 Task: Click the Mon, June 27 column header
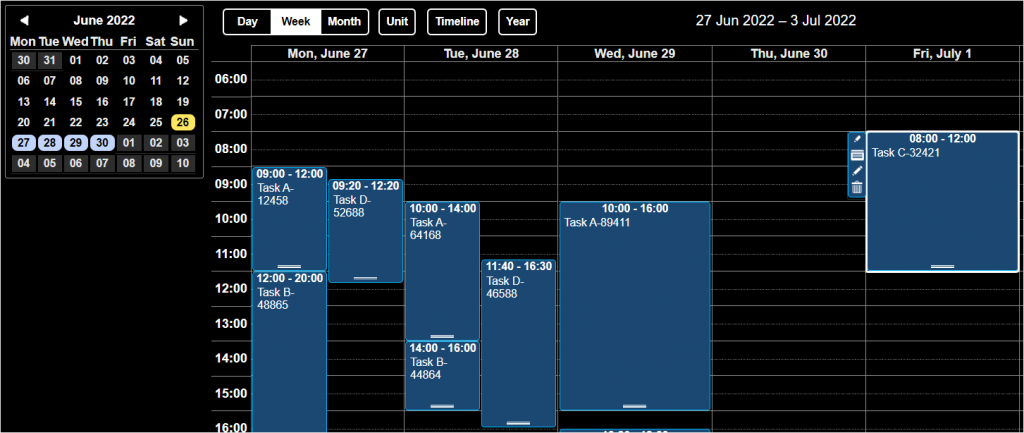(x=327, y=53)
